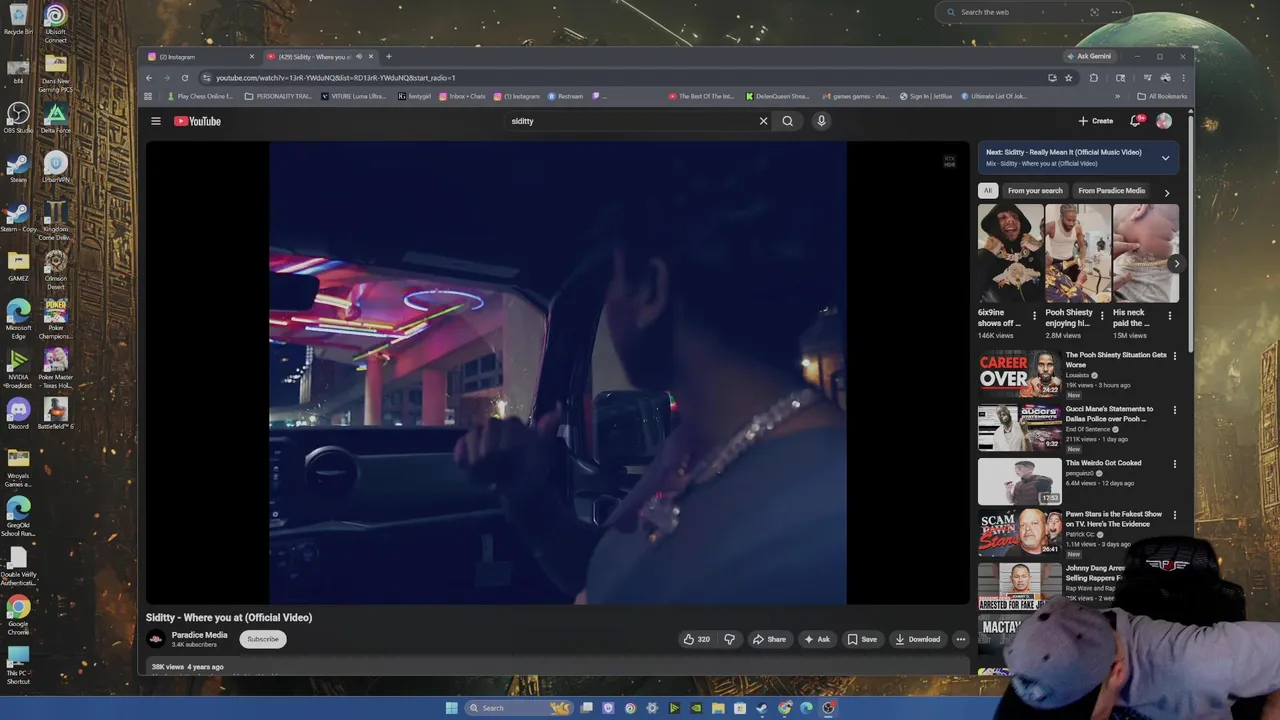
Task: Open the Crimson Desert desktop shortcut
Action: click(56, 270)
